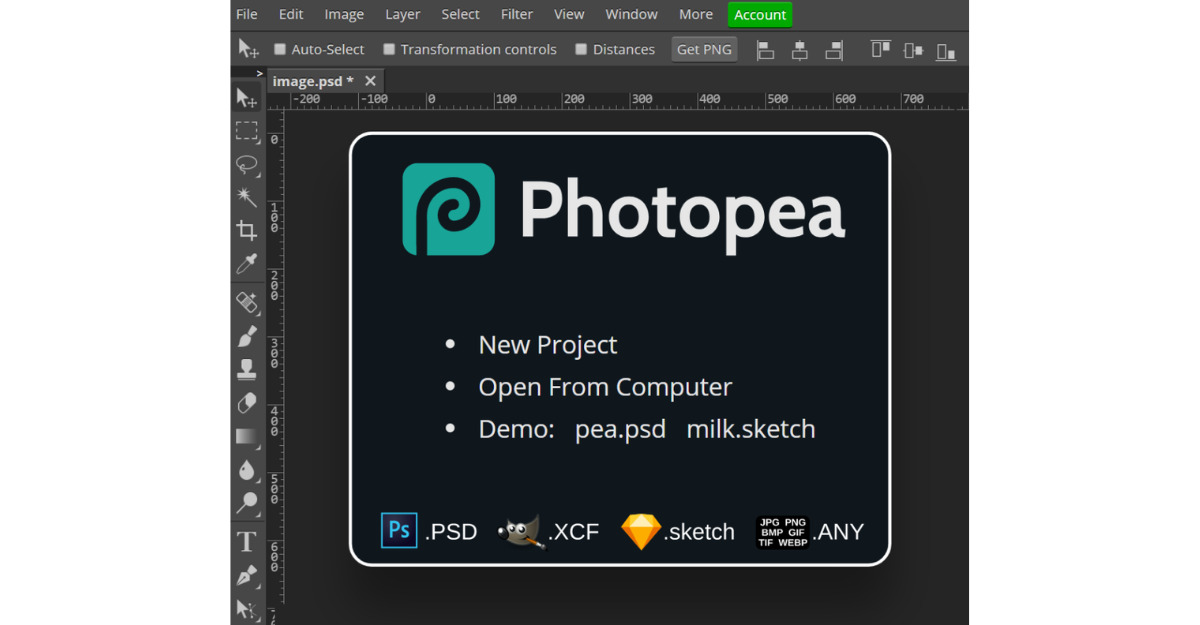Toggle the Transformation controls checkbox
1200x625 pixels.
coord(390,49)
